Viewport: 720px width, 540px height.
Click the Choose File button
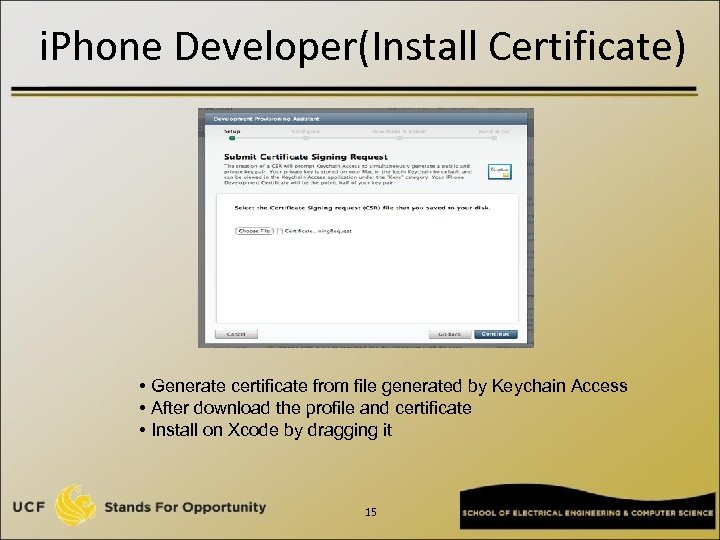(254, 231)
